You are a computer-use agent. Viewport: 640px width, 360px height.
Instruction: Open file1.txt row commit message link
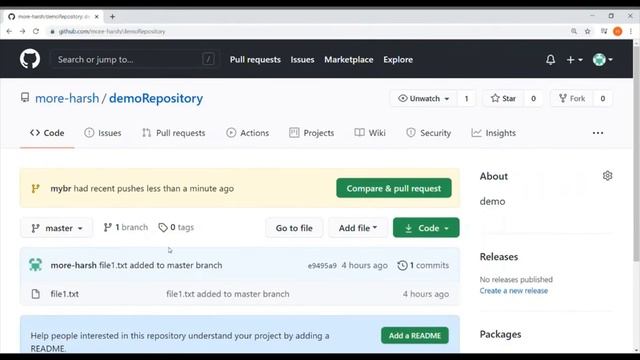coord(228,294)
